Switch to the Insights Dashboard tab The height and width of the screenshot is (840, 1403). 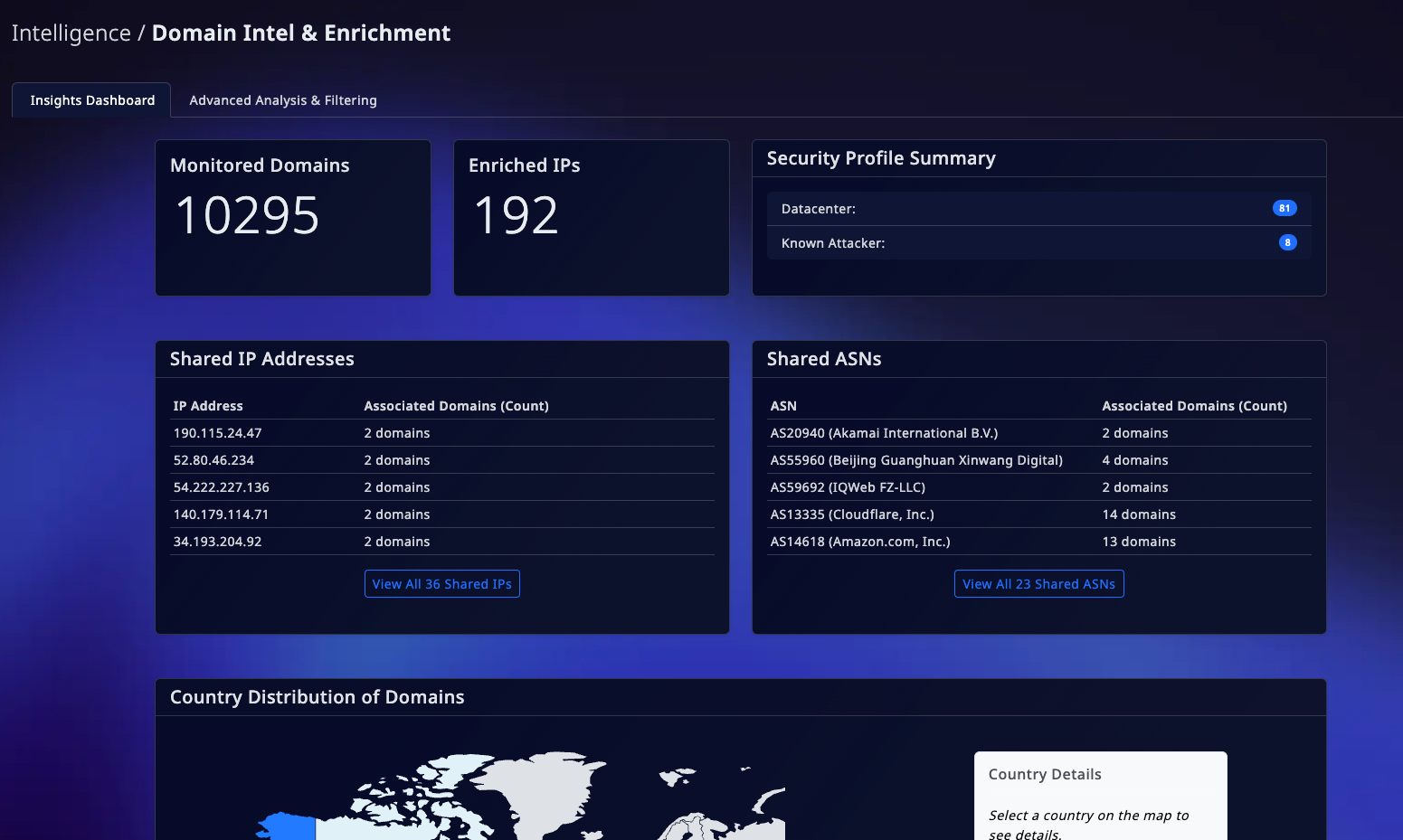tap(92, 100)
